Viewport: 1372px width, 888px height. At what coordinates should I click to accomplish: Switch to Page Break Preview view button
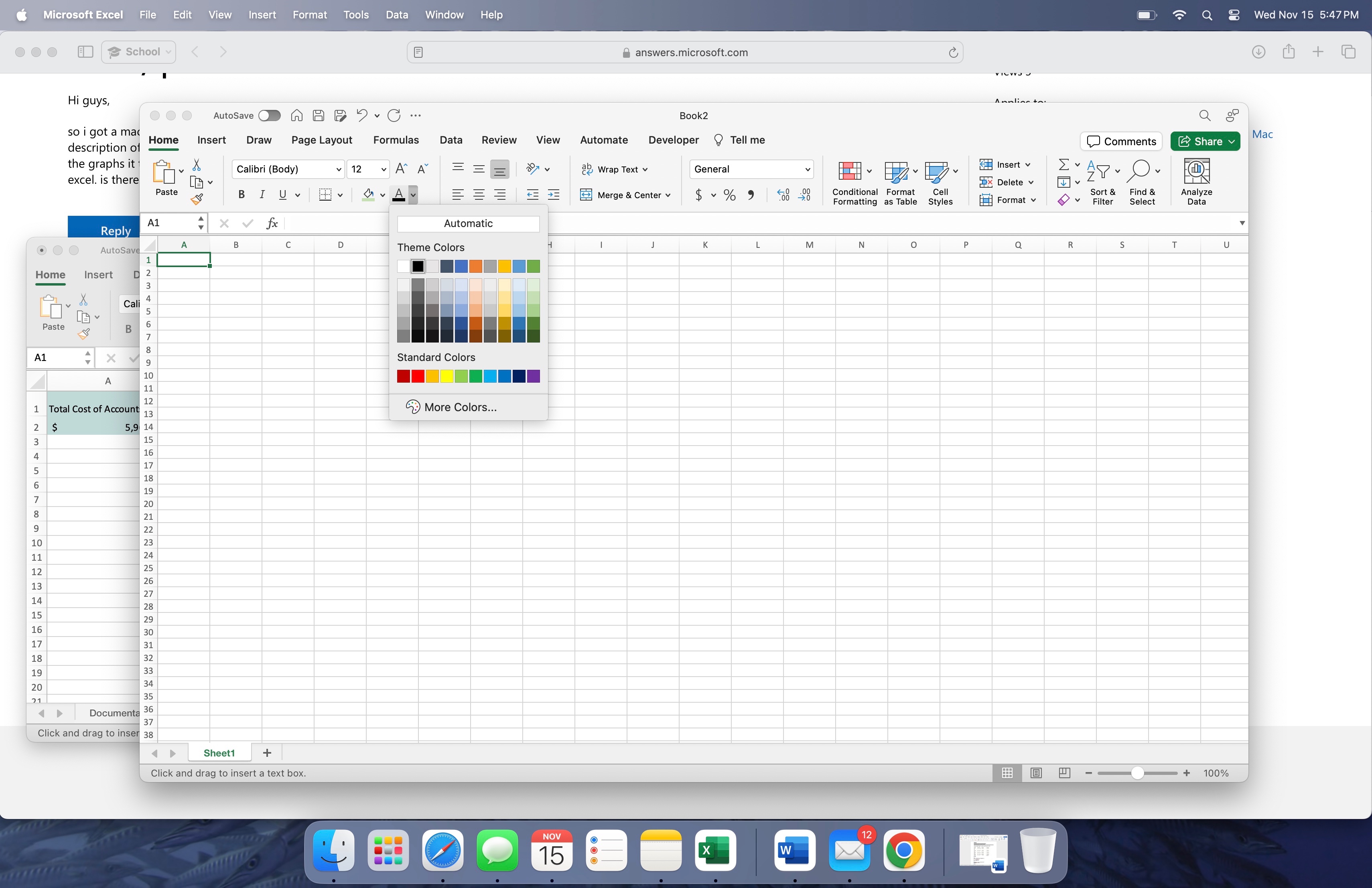1064,773
